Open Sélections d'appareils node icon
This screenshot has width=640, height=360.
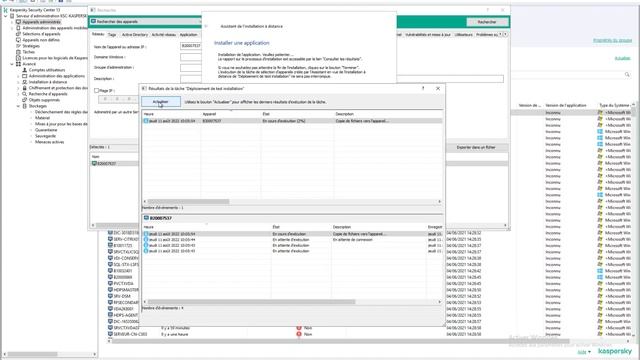pyautogui.click(x=18, y=34)
